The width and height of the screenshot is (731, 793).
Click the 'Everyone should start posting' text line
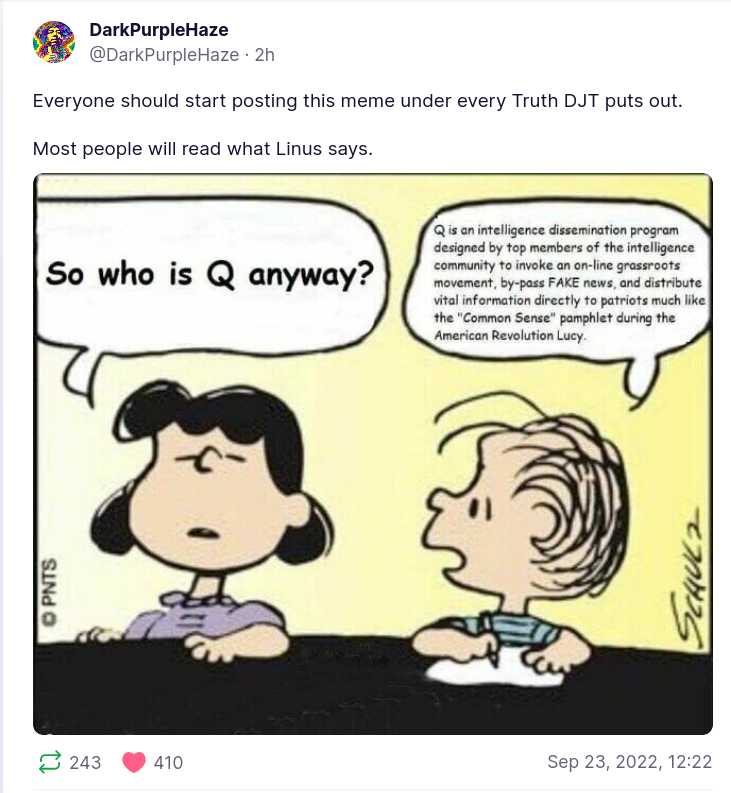click(x=358, y=101)
